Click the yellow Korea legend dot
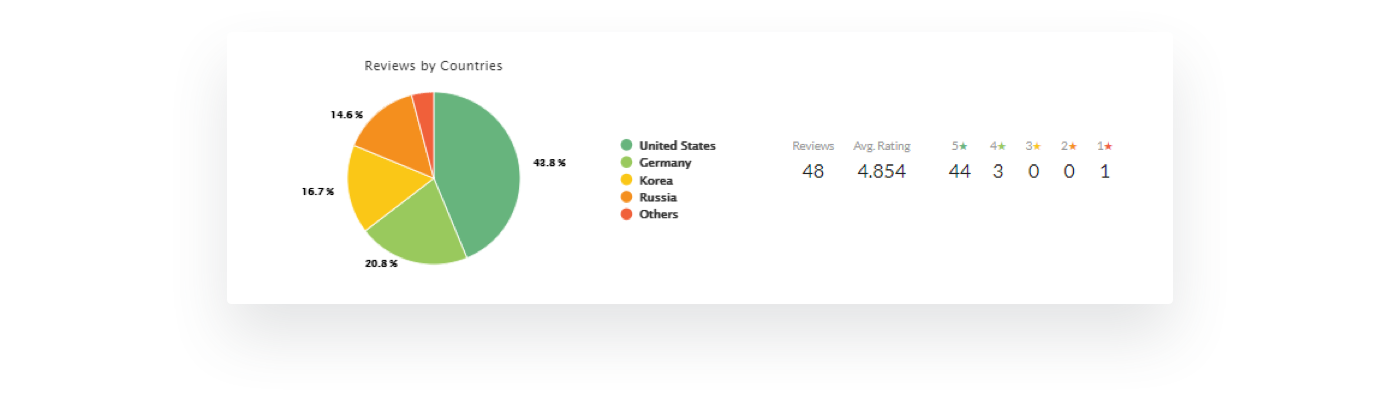This screenshot has width=1400, height=404. pyautogui.click(x=627, y=181)
